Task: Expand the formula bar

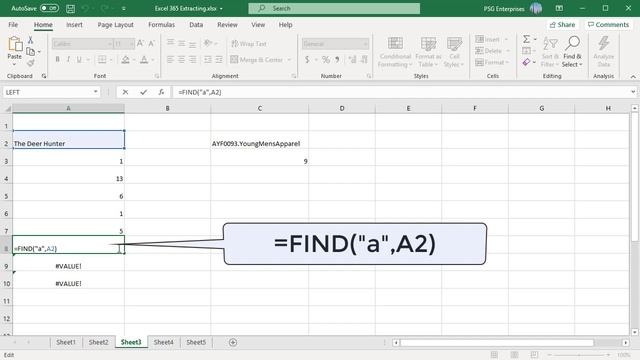Action: pyautogui.click(x=633, y=92)
